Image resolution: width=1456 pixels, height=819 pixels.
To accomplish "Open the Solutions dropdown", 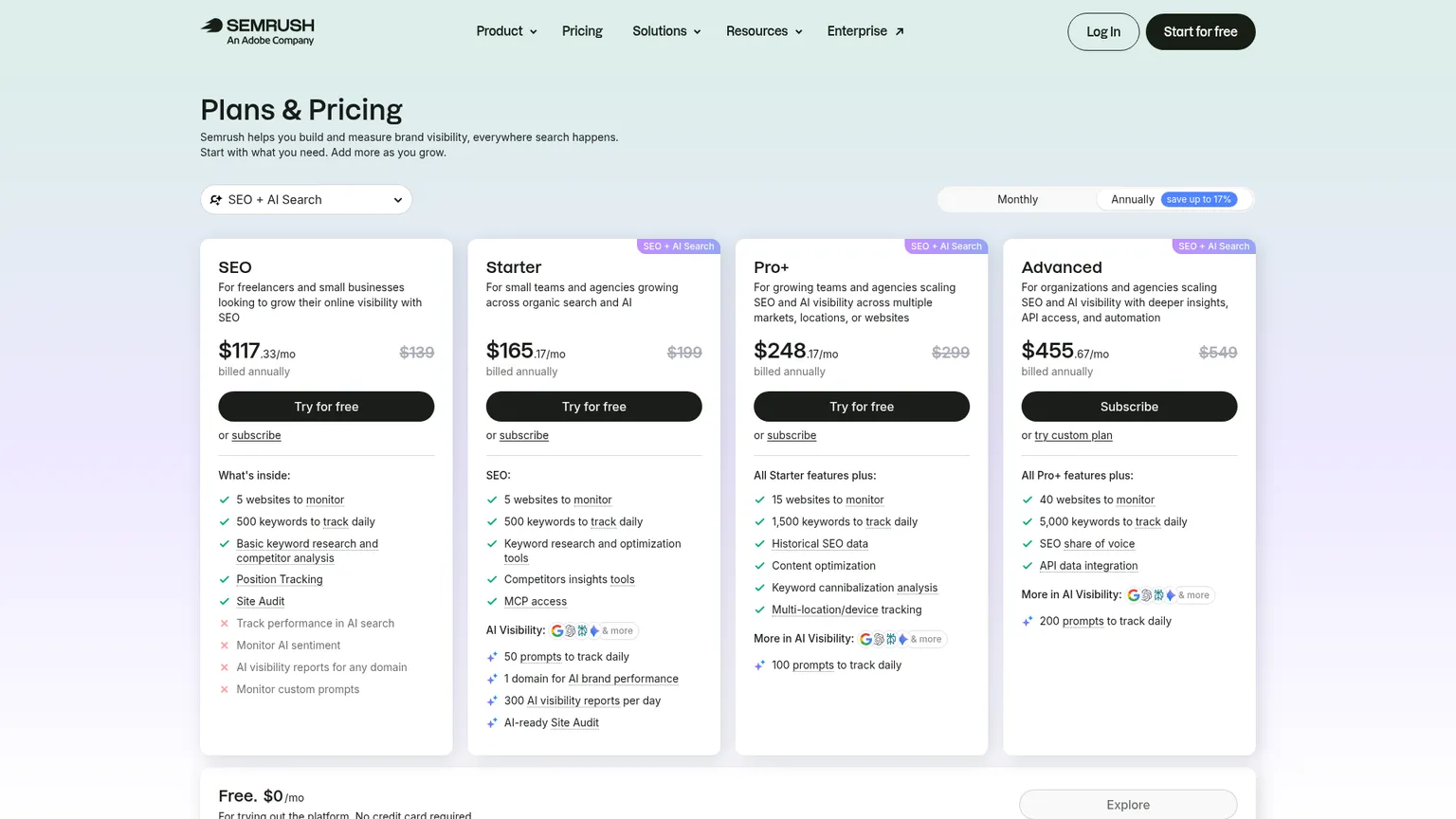I will pos(666,31).
